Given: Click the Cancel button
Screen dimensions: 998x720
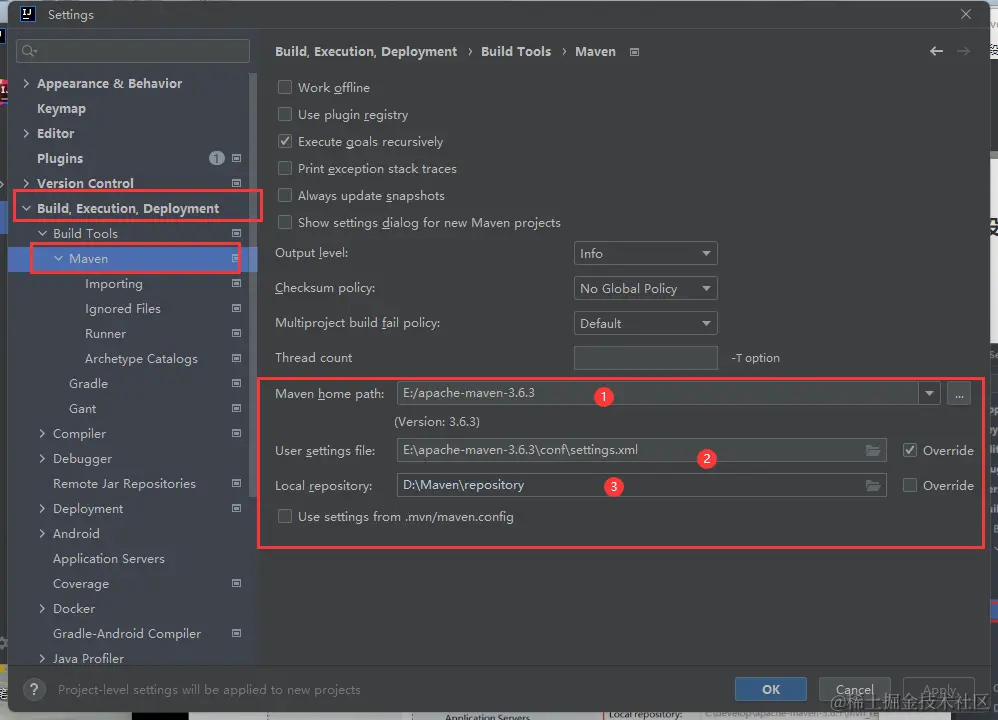Looking at the screenshot, I should coord(854,689).
